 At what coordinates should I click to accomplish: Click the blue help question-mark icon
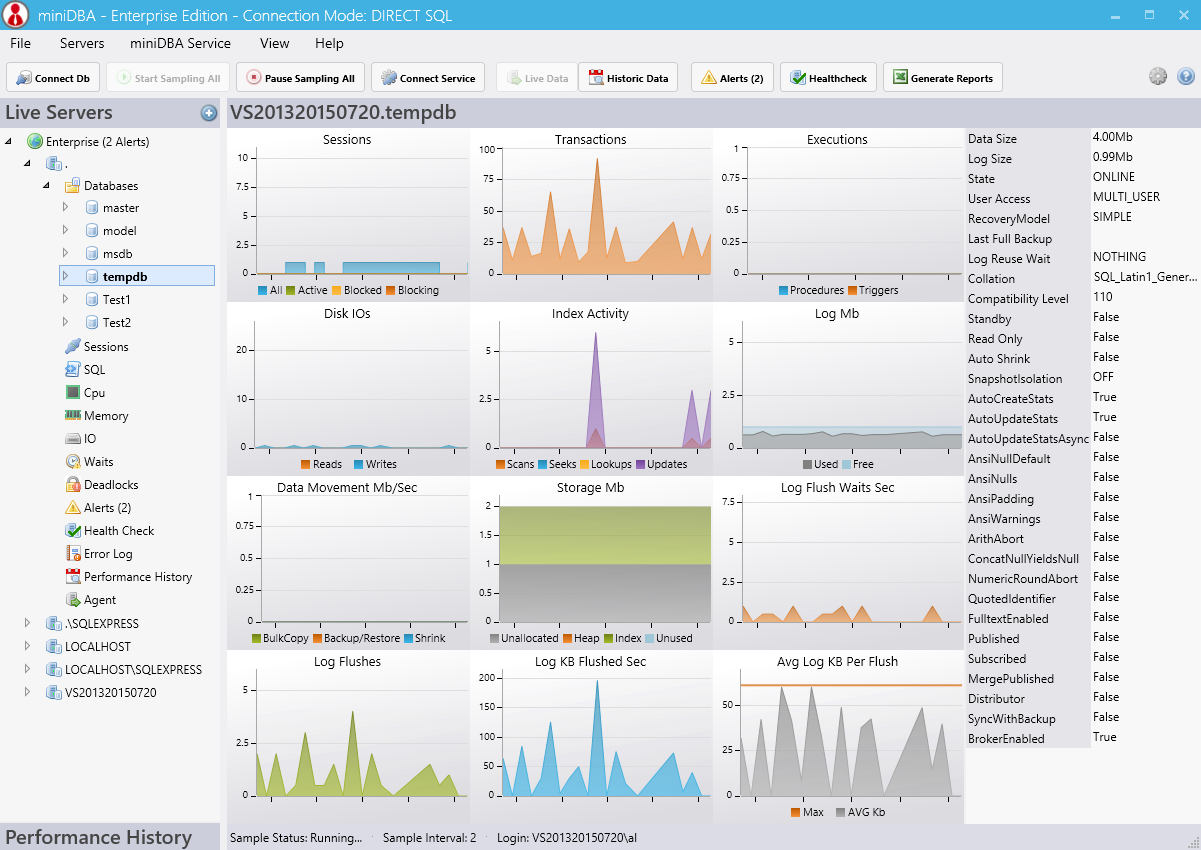point(1186,76)
